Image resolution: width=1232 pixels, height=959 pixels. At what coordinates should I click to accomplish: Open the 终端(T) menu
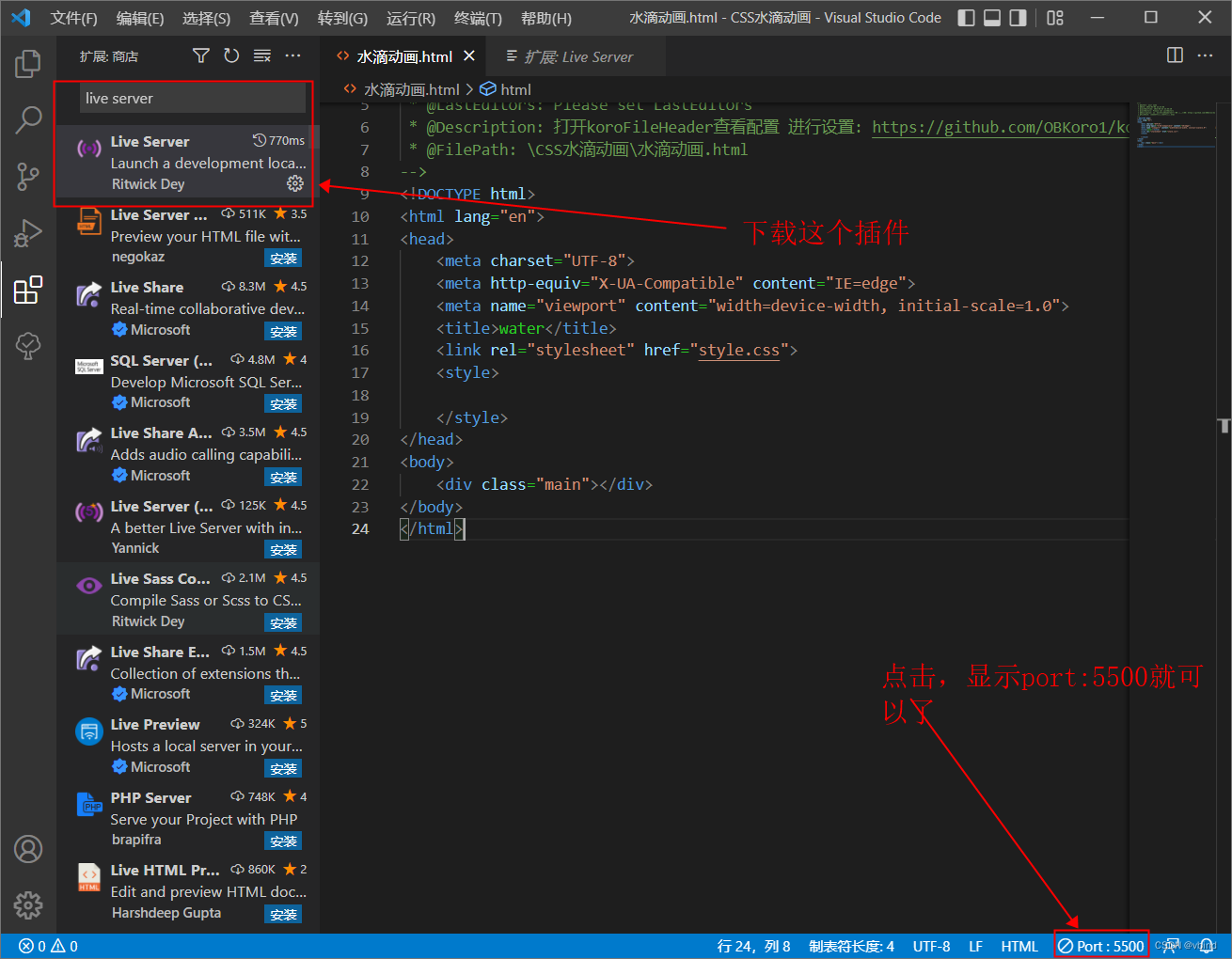click(x=478, y=18)
